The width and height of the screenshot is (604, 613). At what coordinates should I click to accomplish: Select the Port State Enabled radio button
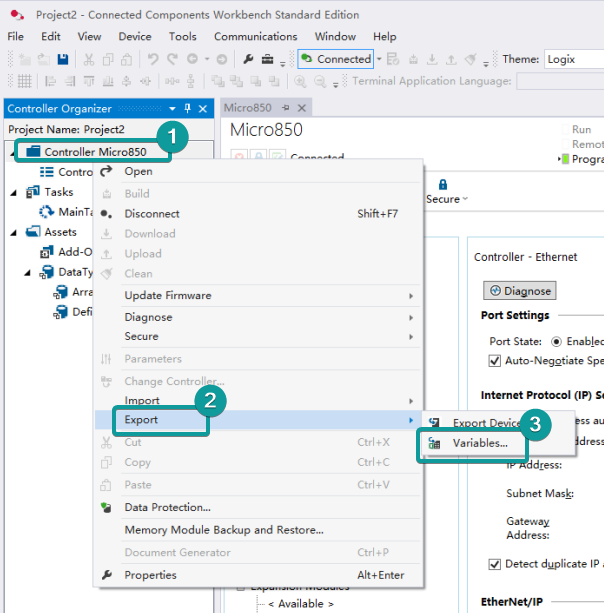(x=556, y=341)
